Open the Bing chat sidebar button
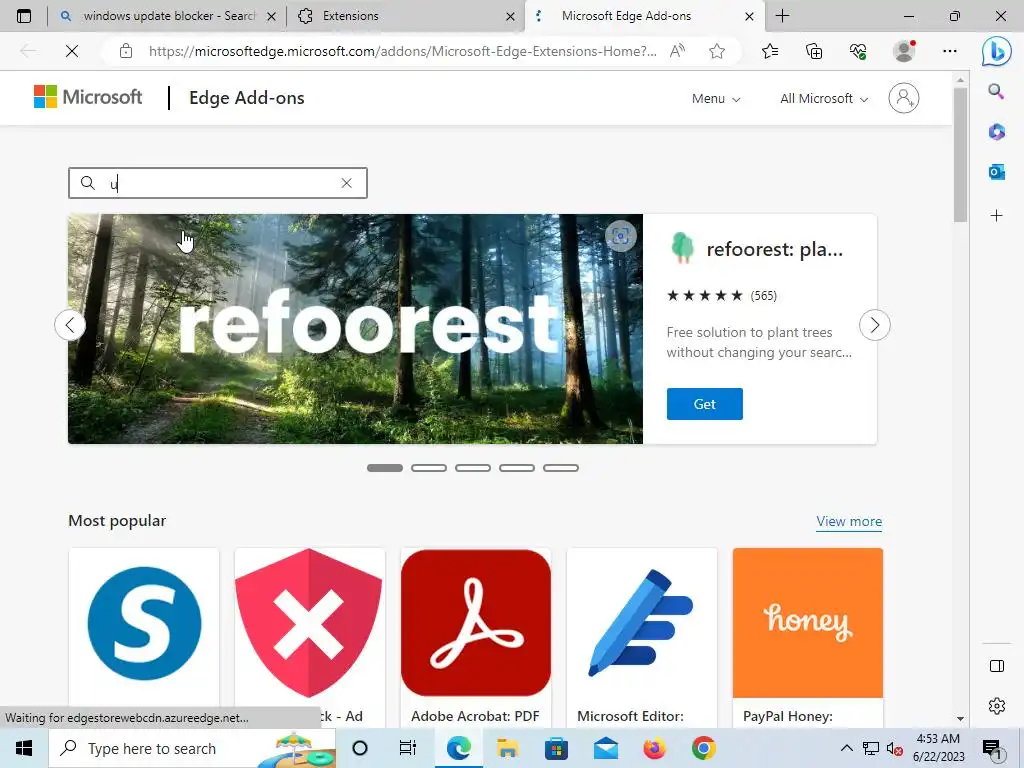This screenshot has width=1024, height=768. 997,51
